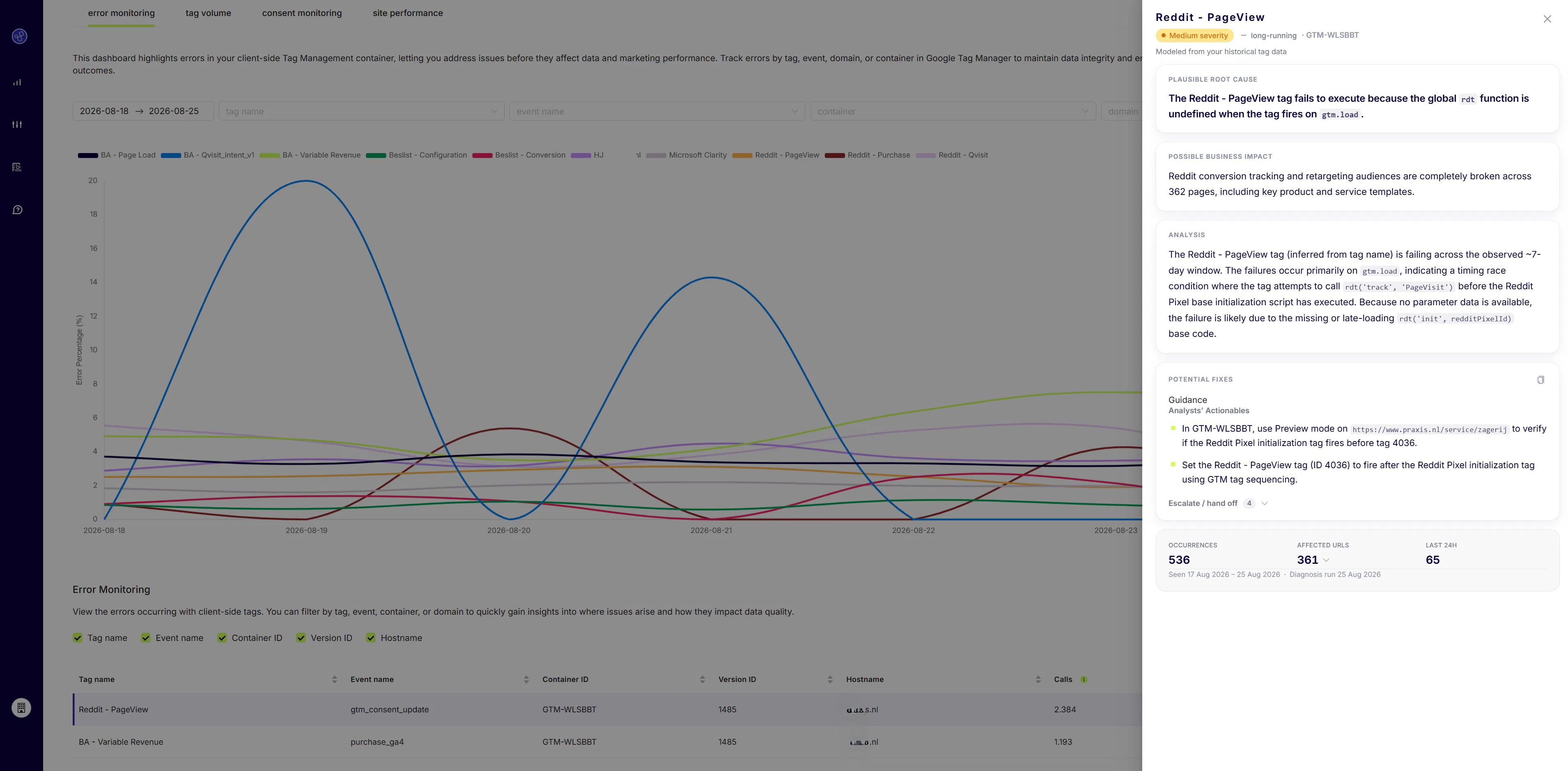Switch to the site performance tab
This screenshot has height=771, width=1568.
[408, 14]
